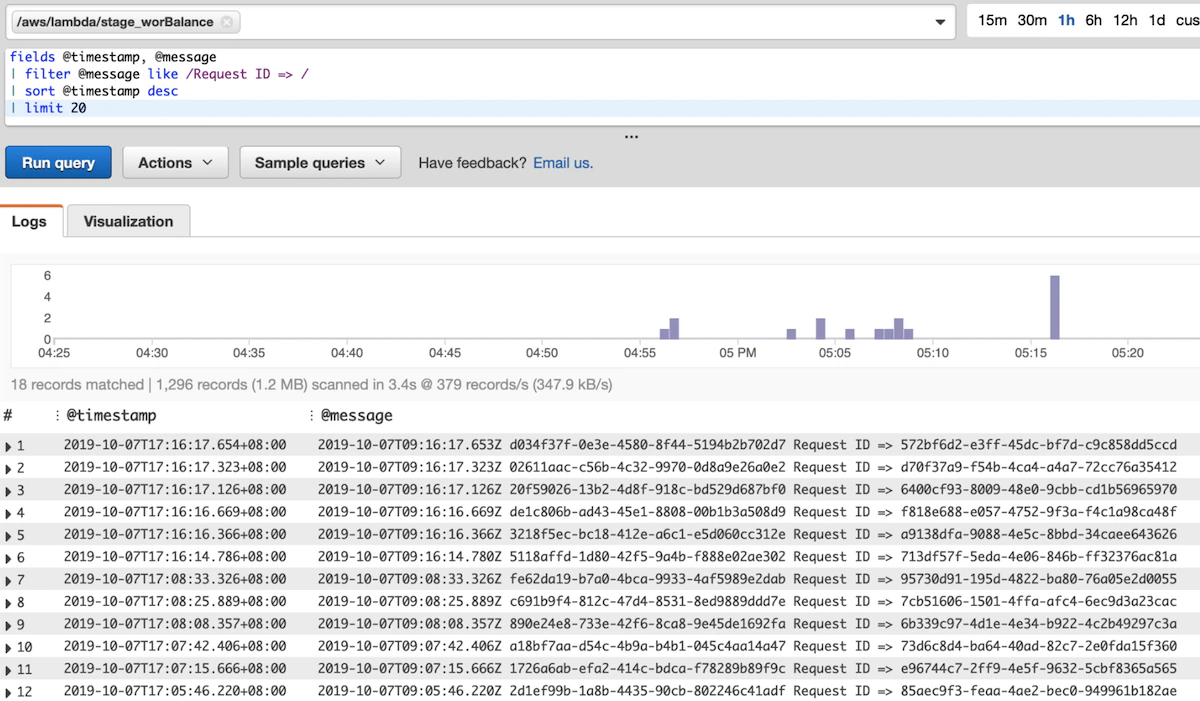Remove the /aws/lambda/stage_worBalance log group chip
The image size is (1200, 701).
pos(225,21)
